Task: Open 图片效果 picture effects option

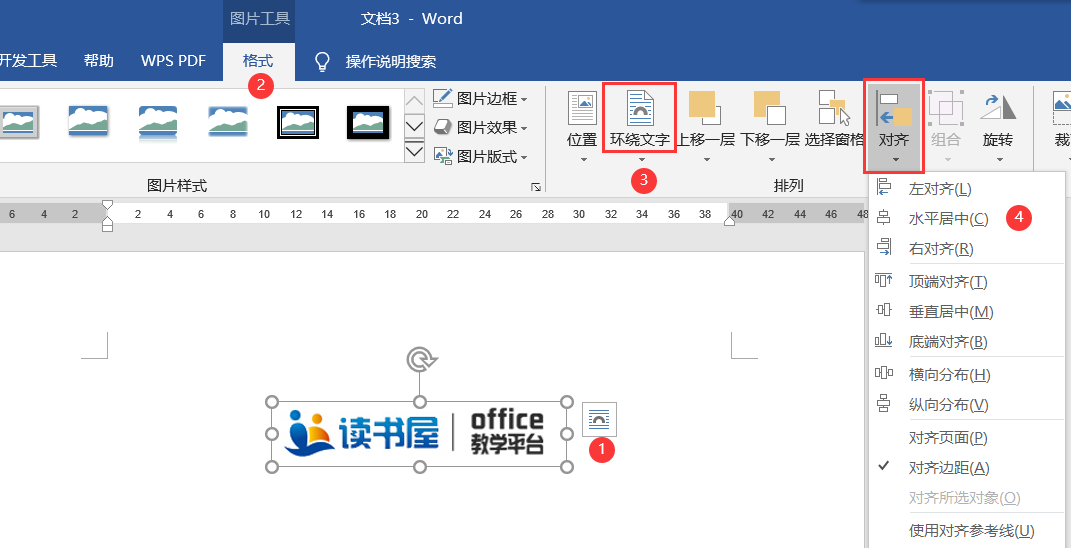Action: pyautogui.click(x=481, y=128)
